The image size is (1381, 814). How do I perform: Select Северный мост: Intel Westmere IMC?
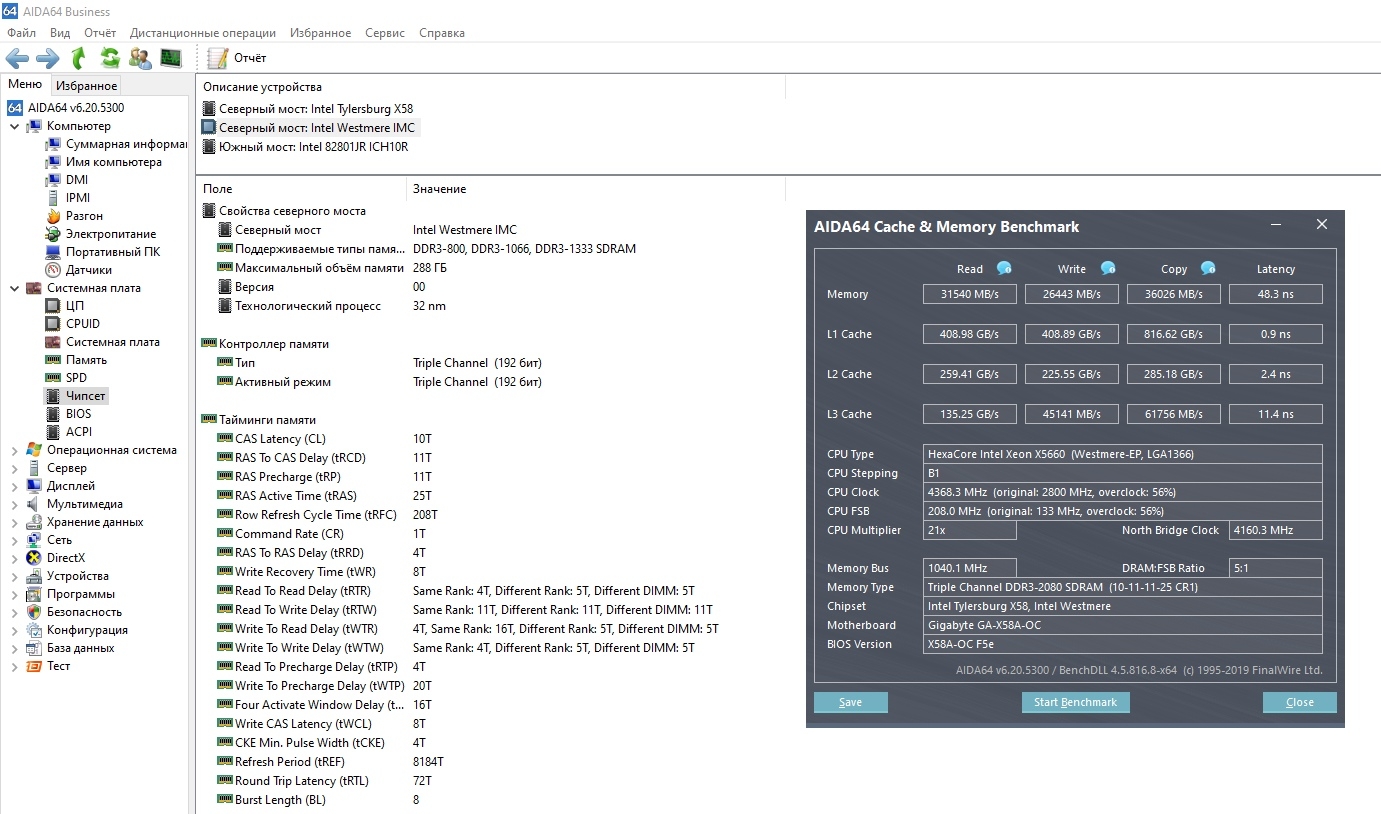tap(310, 128)
